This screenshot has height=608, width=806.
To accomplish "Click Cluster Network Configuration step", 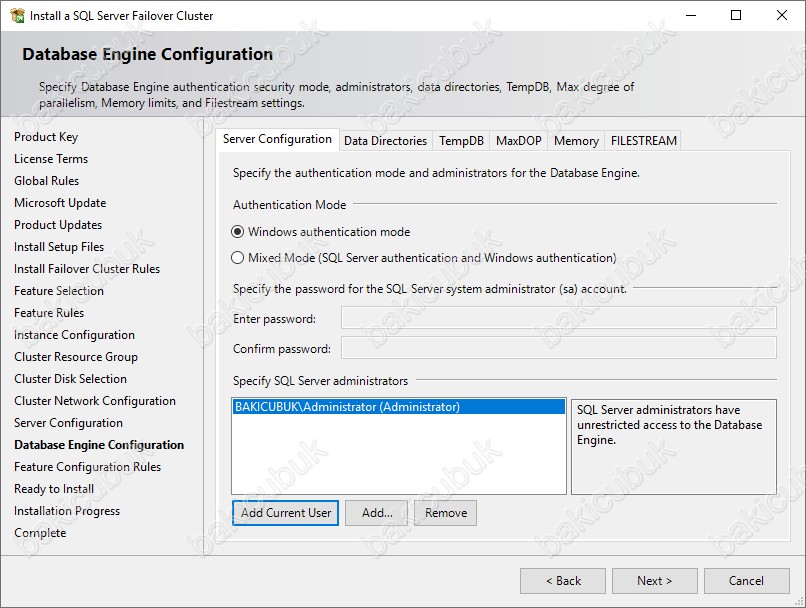I will (95, 401).
